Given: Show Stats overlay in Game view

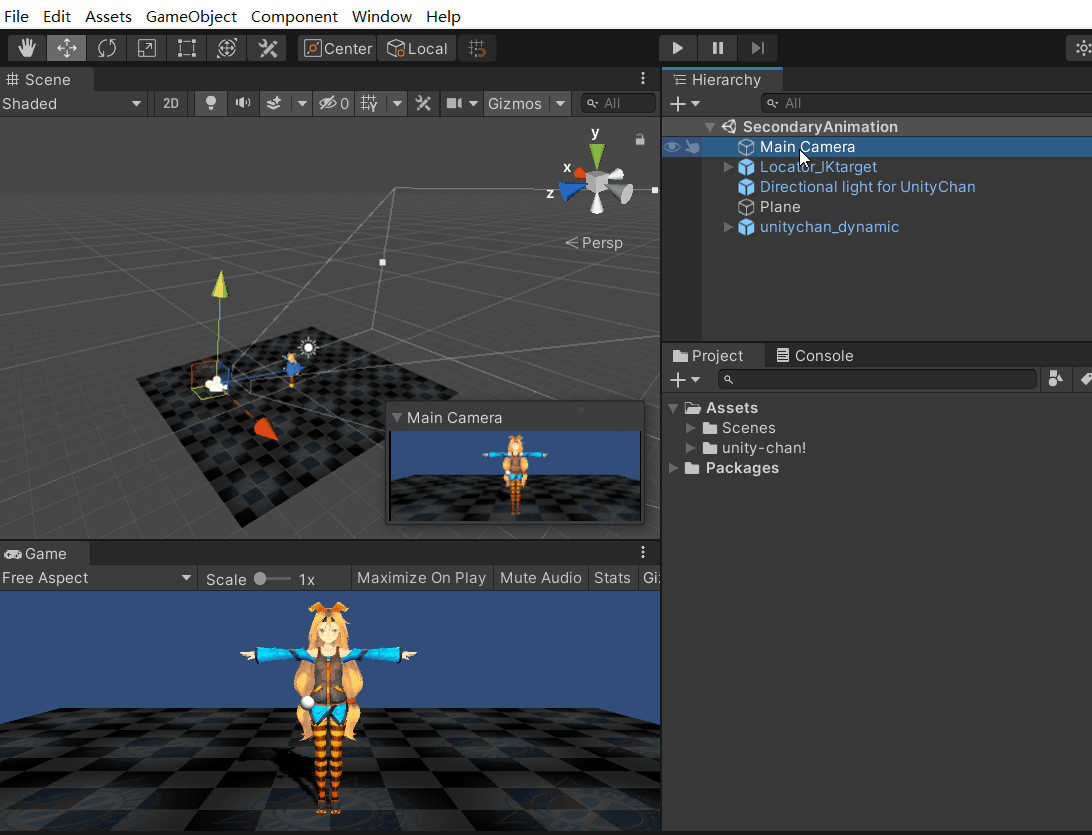Looking at the screenshot, I should click(612, 578).
